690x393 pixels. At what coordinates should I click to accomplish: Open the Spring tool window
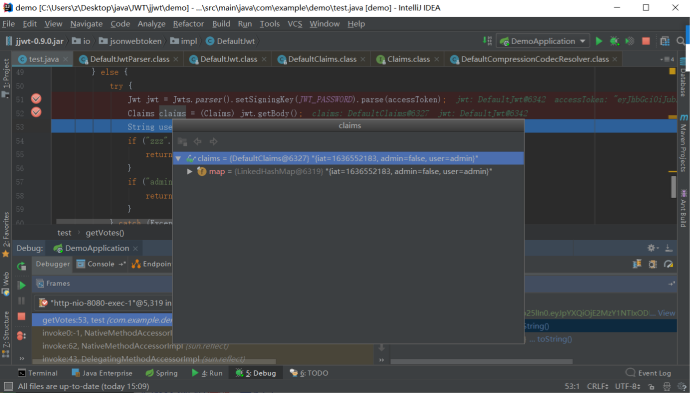(161, 373)
